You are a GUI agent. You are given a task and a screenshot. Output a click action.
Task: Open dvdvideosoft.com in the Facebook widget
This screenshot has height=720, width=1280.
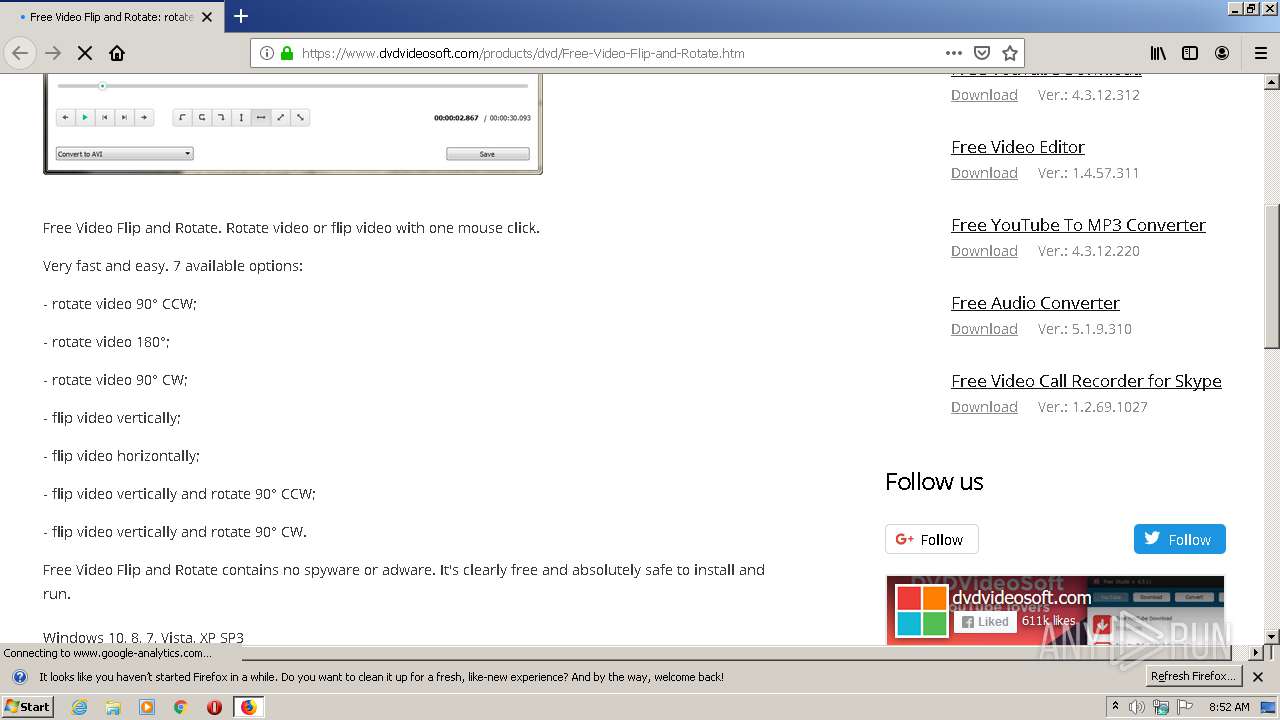point(1021,598)
